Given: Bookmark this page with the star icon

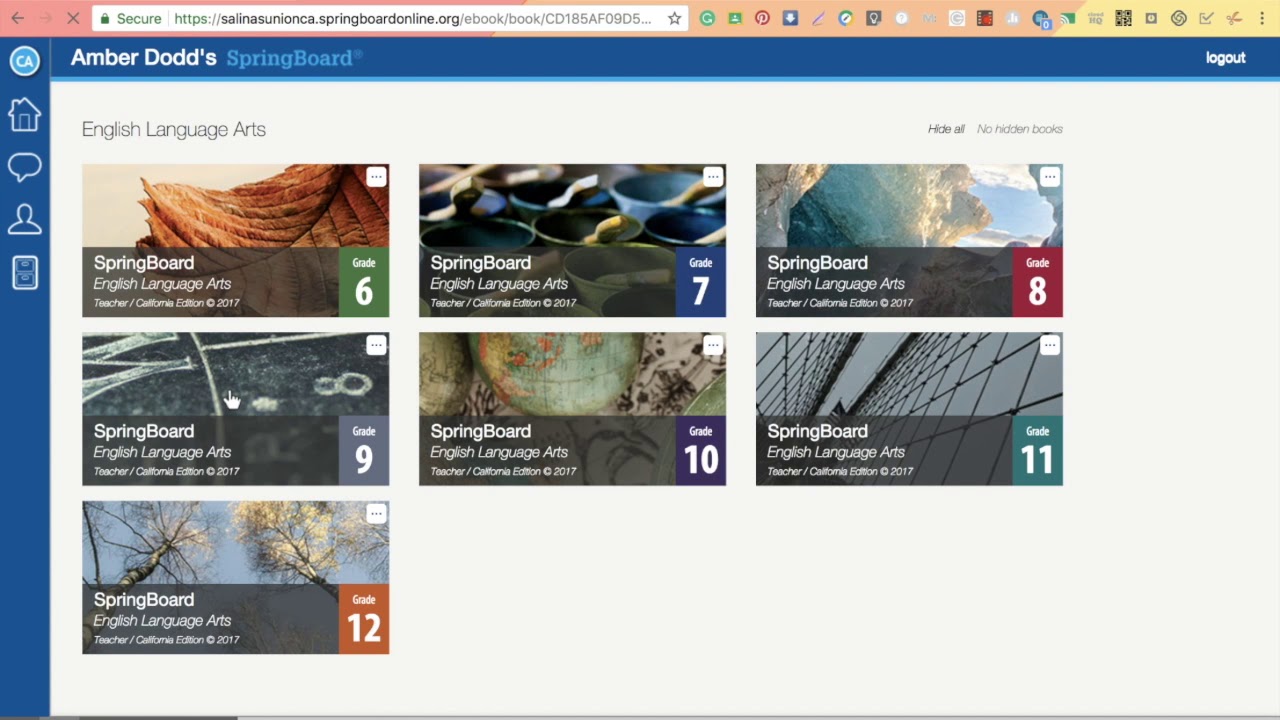Looking at the screenshot, I should [x=675, y=18].
